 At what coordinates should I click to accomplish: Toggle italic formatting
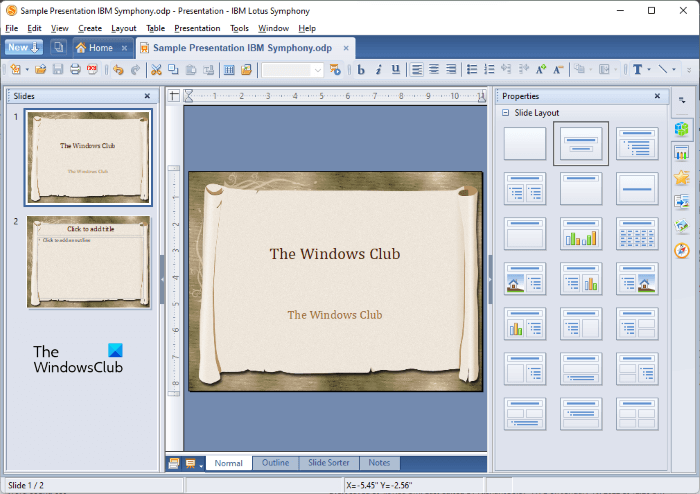point(379,69)
